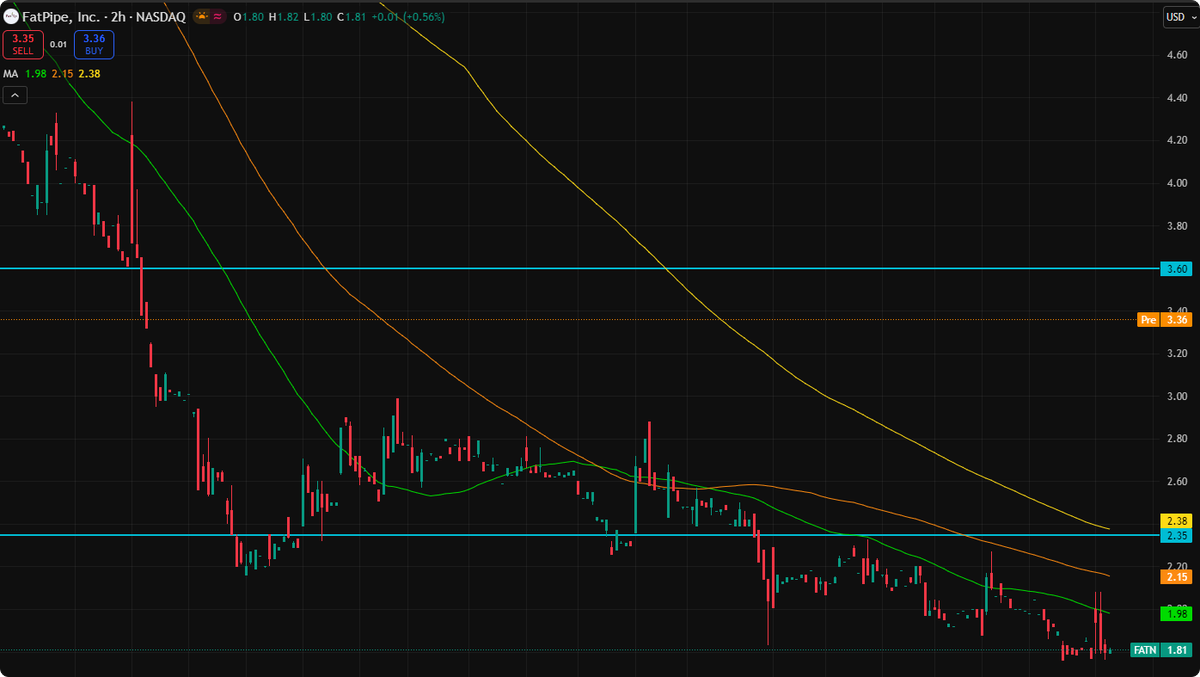This screenshot has width=1200, height=677.
Task: Click the 0.01 spread value
Action: 58,44
